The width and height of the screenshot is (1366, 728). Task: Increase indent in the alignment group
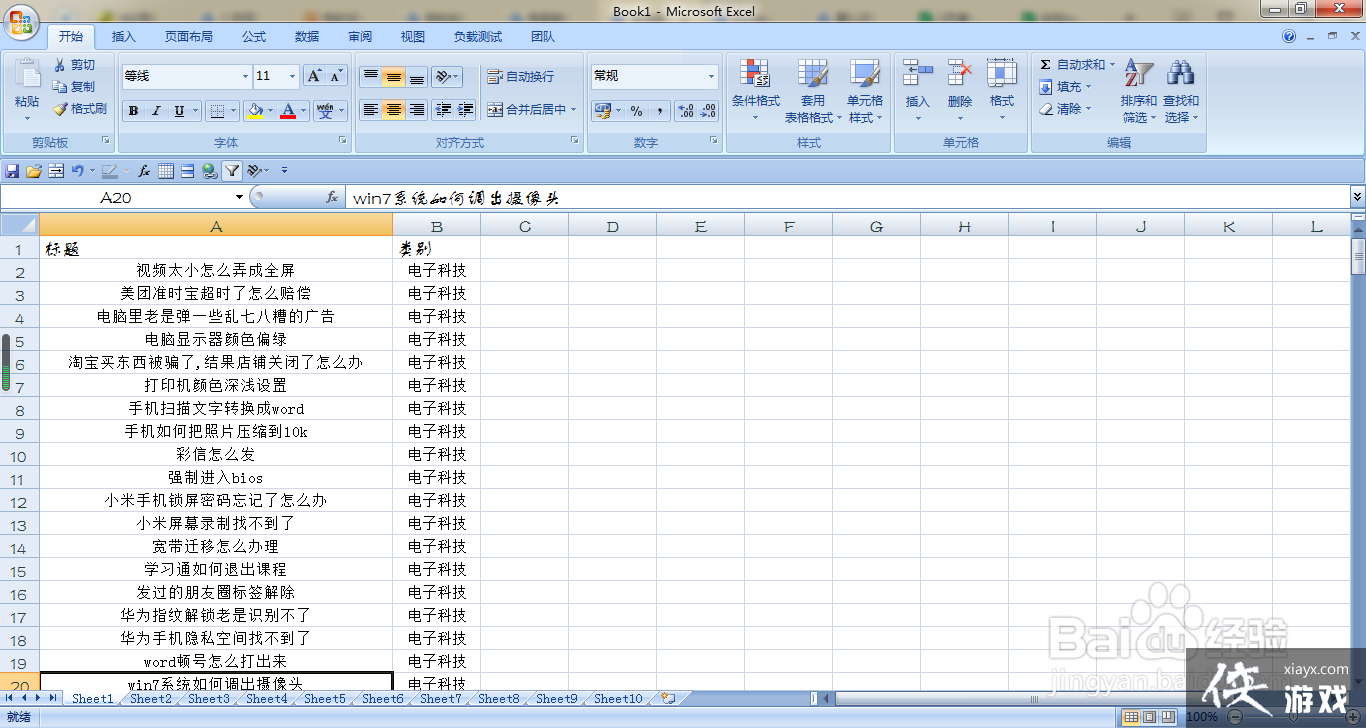click(465, 110)
